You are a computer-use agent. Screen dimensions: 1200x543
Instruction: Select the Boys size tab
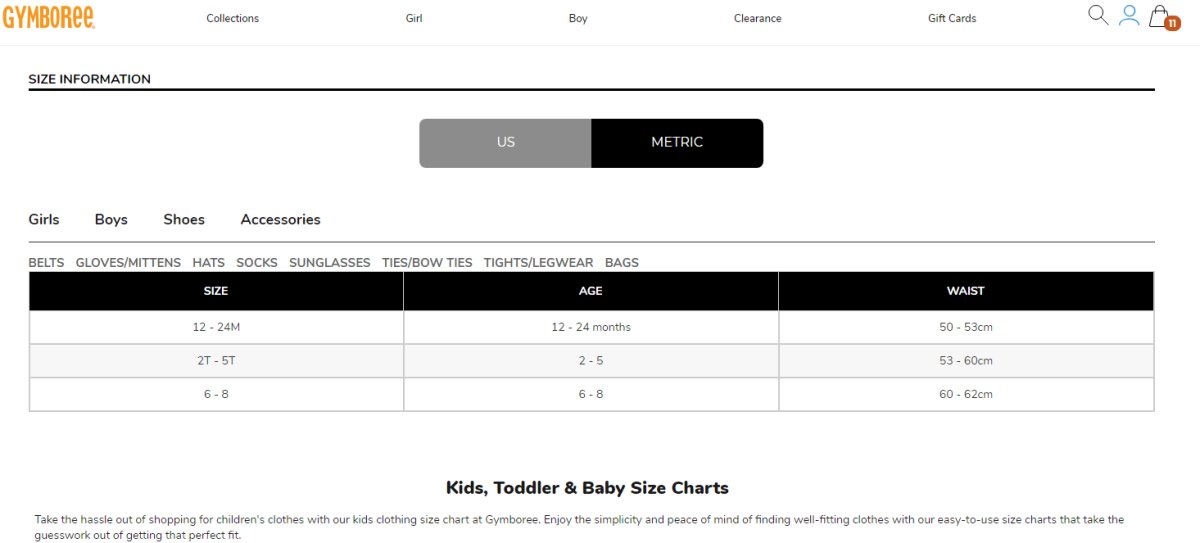111,219
